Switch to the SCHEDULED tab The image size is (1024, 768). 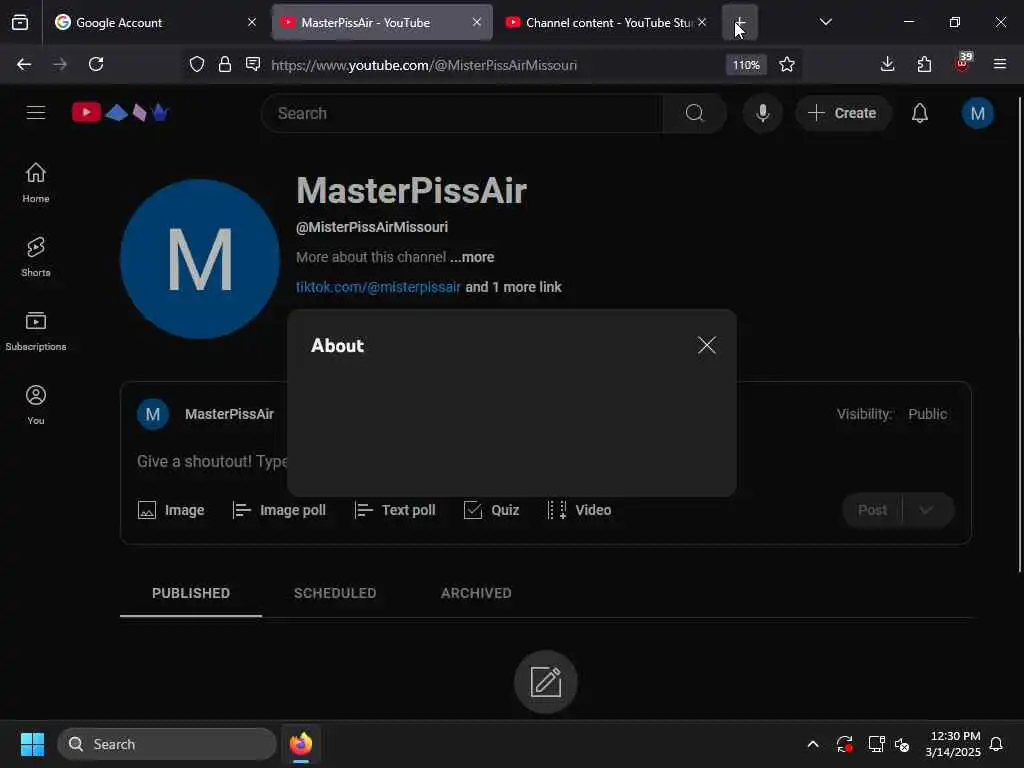click(334, 593)
